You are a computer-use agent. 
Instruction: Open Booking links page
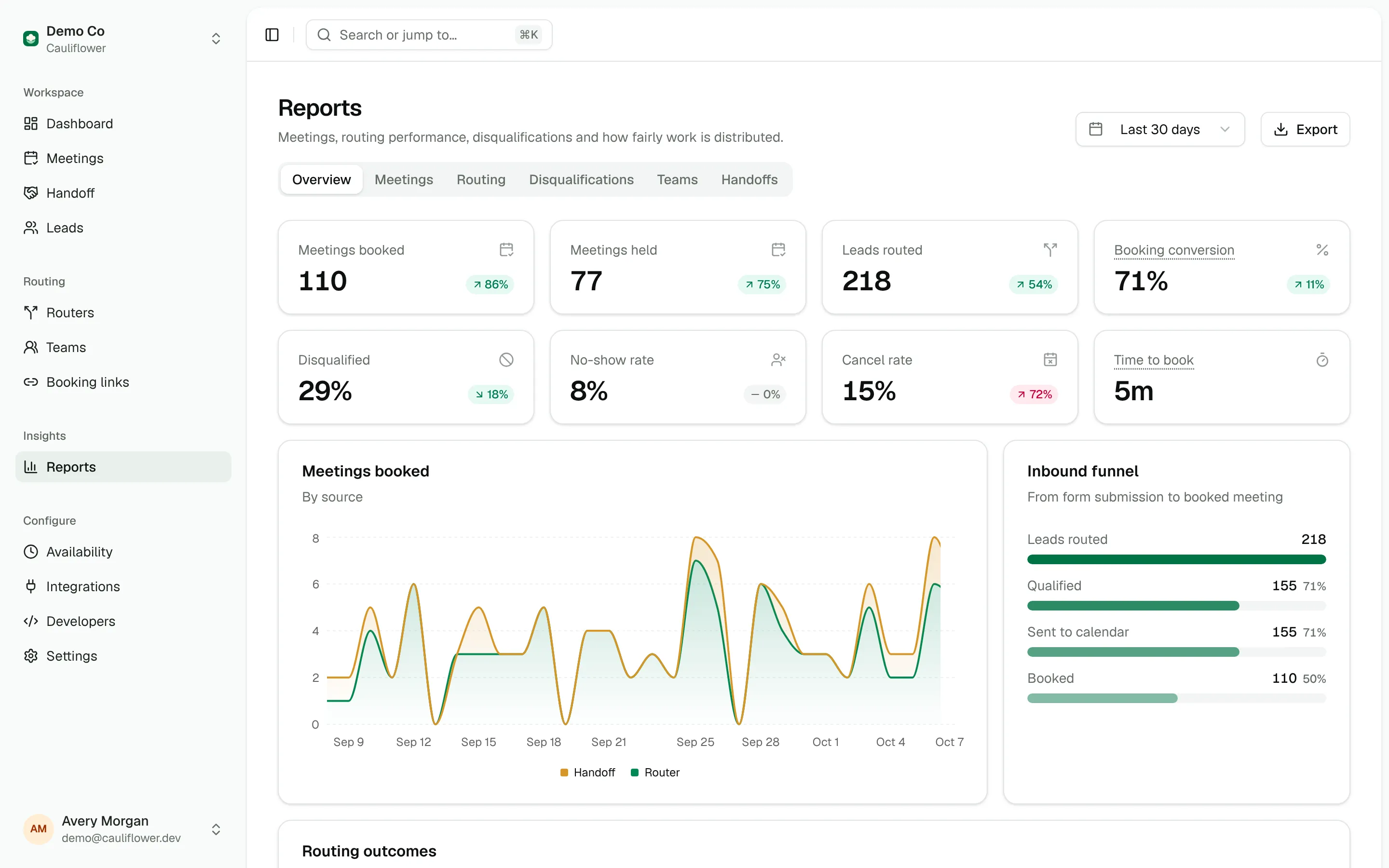[123, 382]
